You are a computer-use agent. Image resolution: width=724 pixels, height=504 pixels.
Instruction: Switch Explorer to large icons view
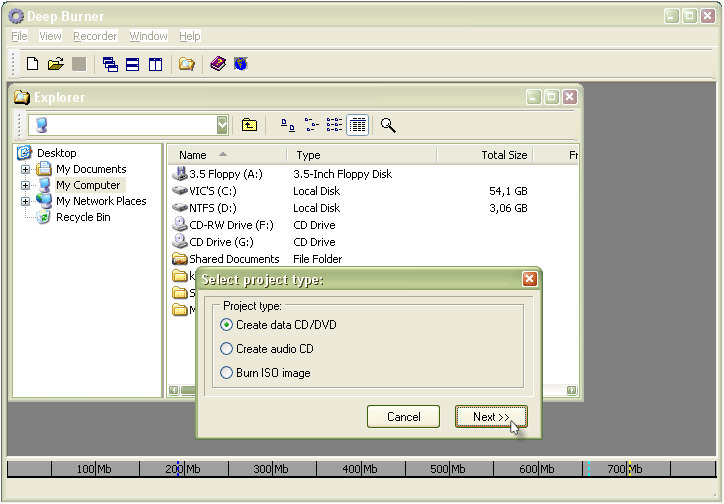click(288, 125)
